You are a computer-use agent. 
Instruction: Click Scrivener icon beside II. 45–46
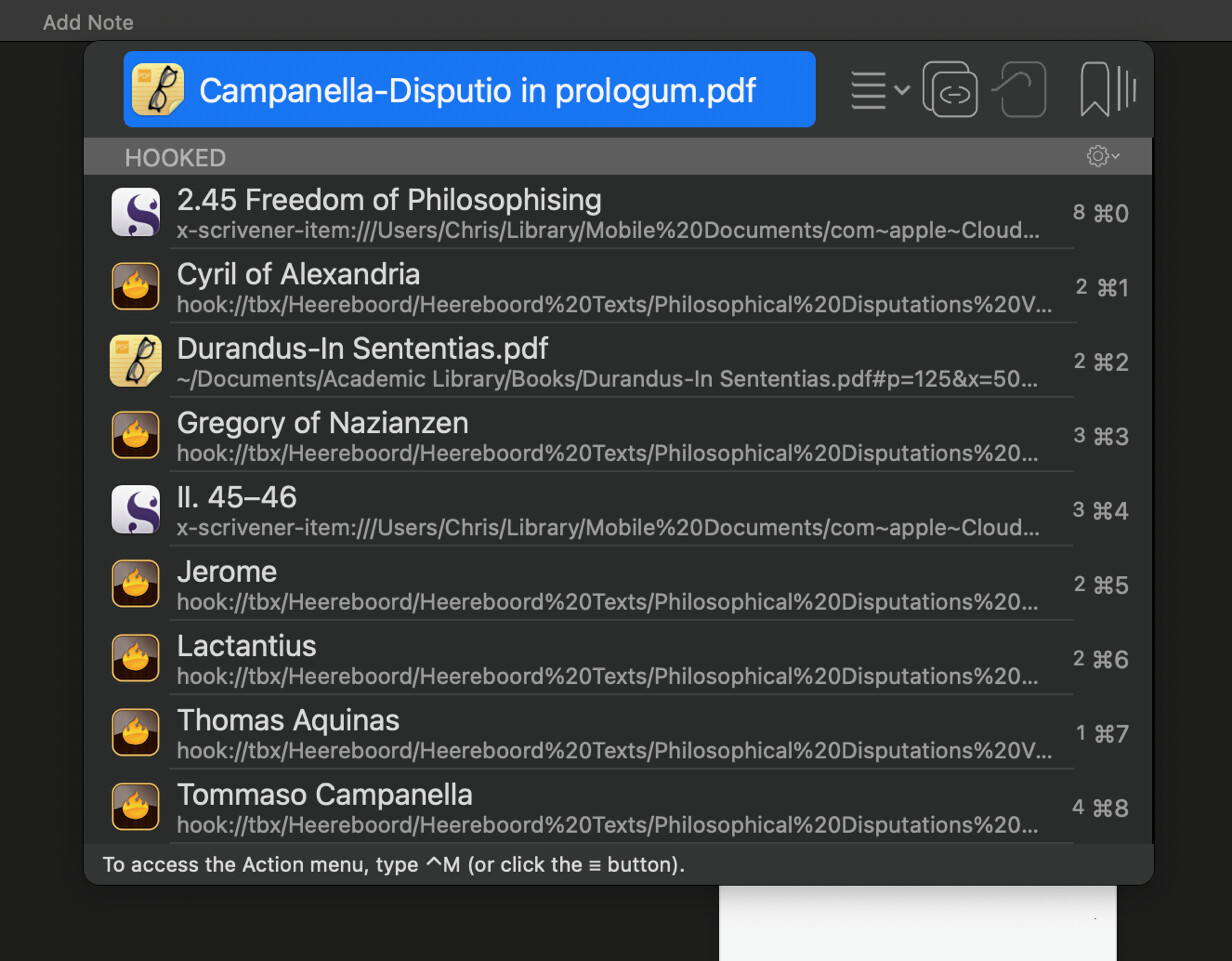(135, 510)
